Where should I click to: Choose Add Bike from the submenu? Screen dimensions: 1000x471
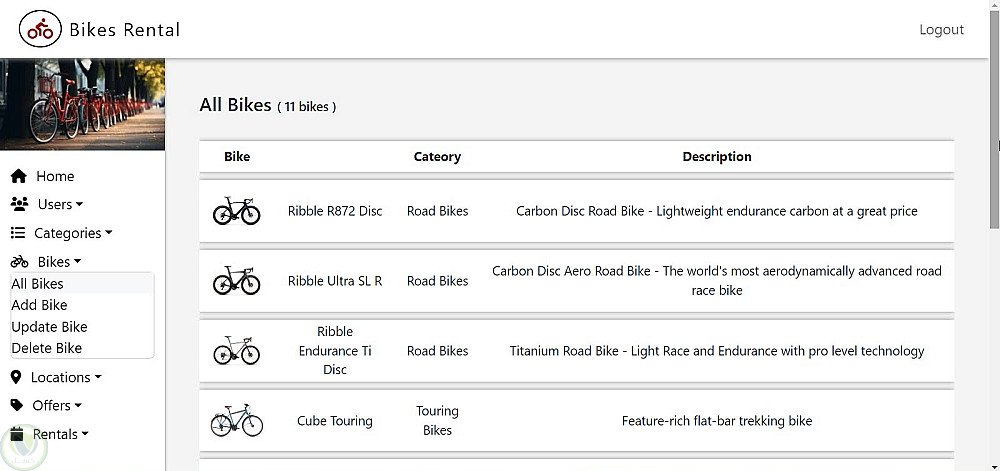[x=40, y=305]
